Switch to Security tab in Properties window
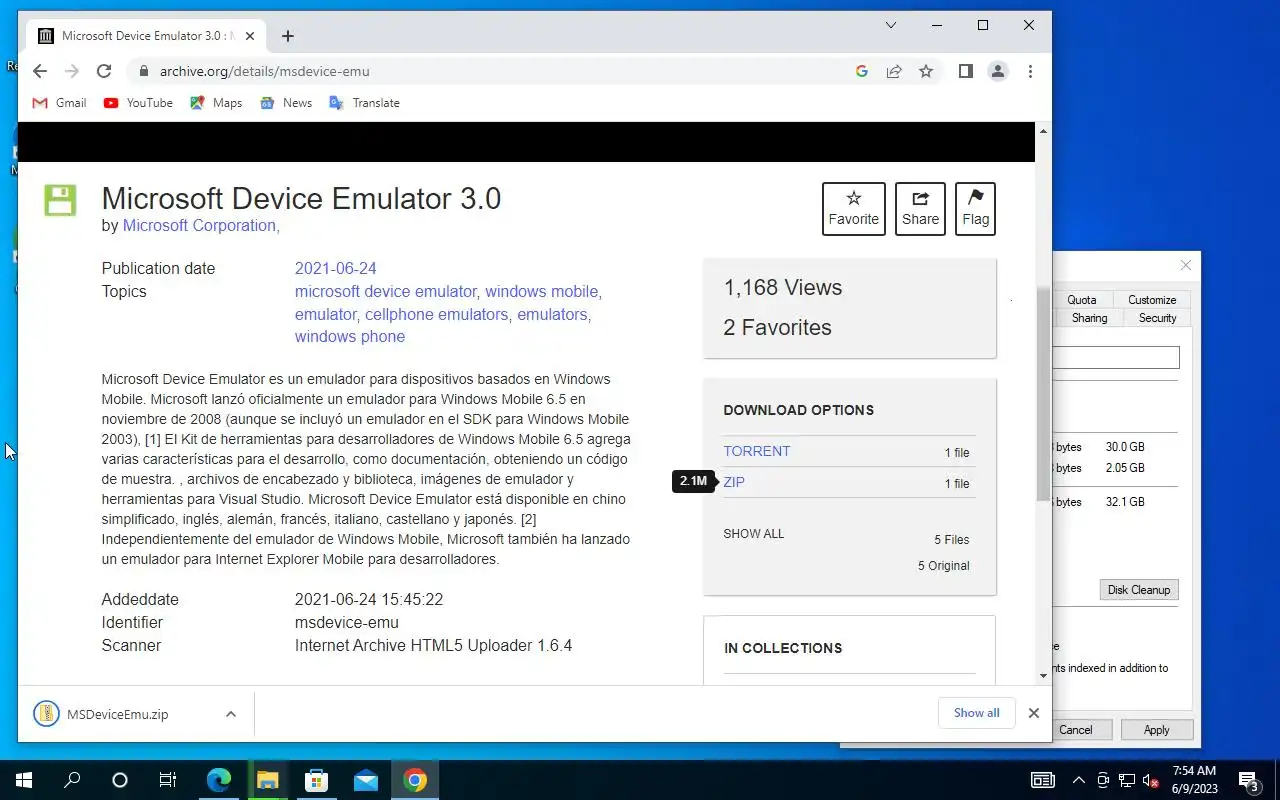Screen dimensions: 1280x800 click(x=1157, y=318)
